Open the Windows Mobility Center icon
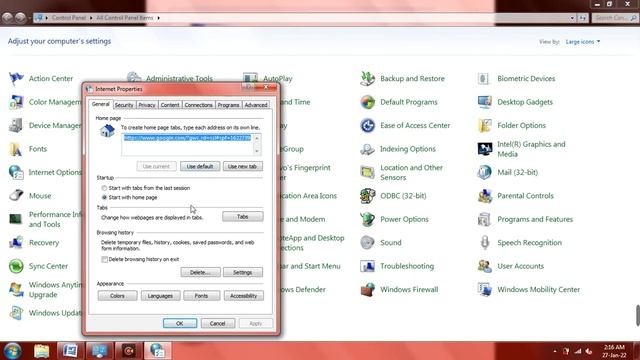The width and height of the screenshot is (640, 360). pyautogui.click(x=484, y=289)
